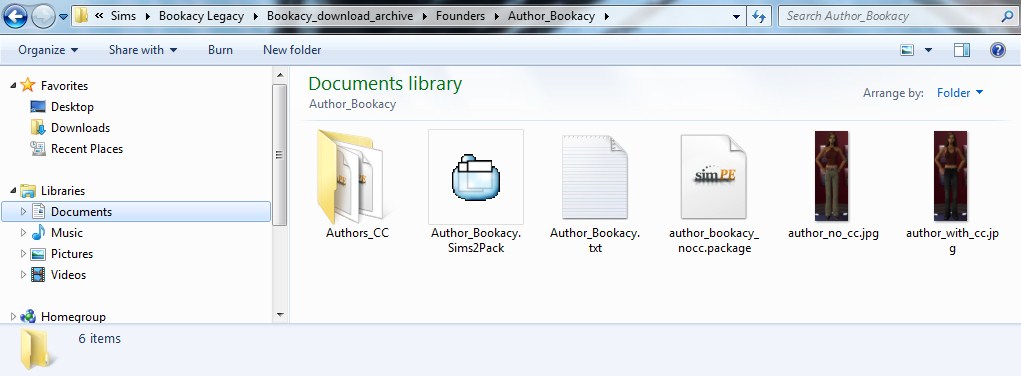Open Desktop in Favorites
Image resolution: width=1021 pixels, height=376 pixels.
(x=72, y=107)
